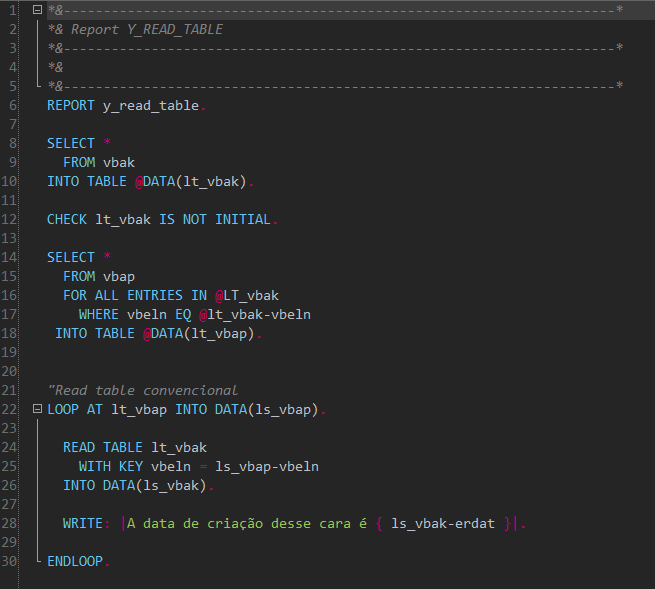Screen dimensions: 655x589
Task: Click 'ls_vbak-erdat' in WRITE template
Action: (443, 523)
